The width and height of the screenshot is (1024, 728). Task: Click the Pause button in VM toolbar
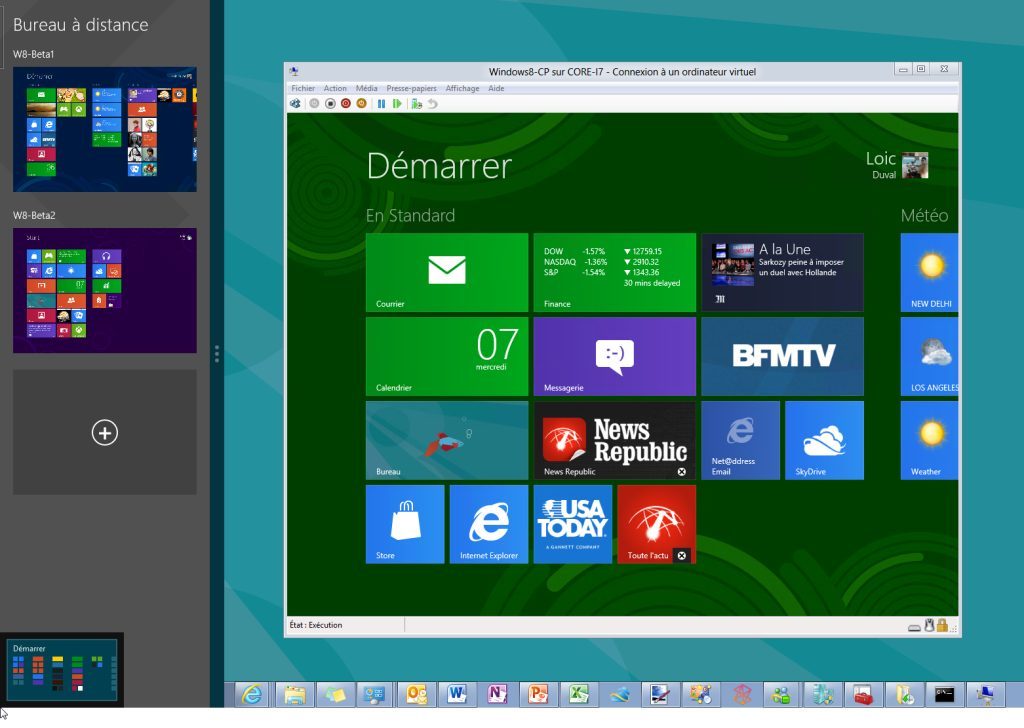pos(381,103)
